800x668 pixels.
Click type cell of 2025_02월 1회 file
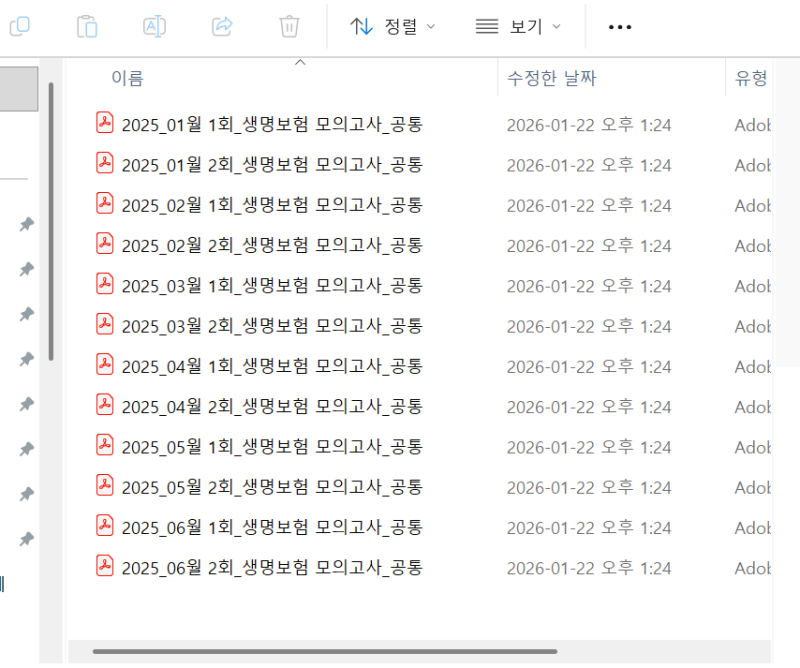753,206
